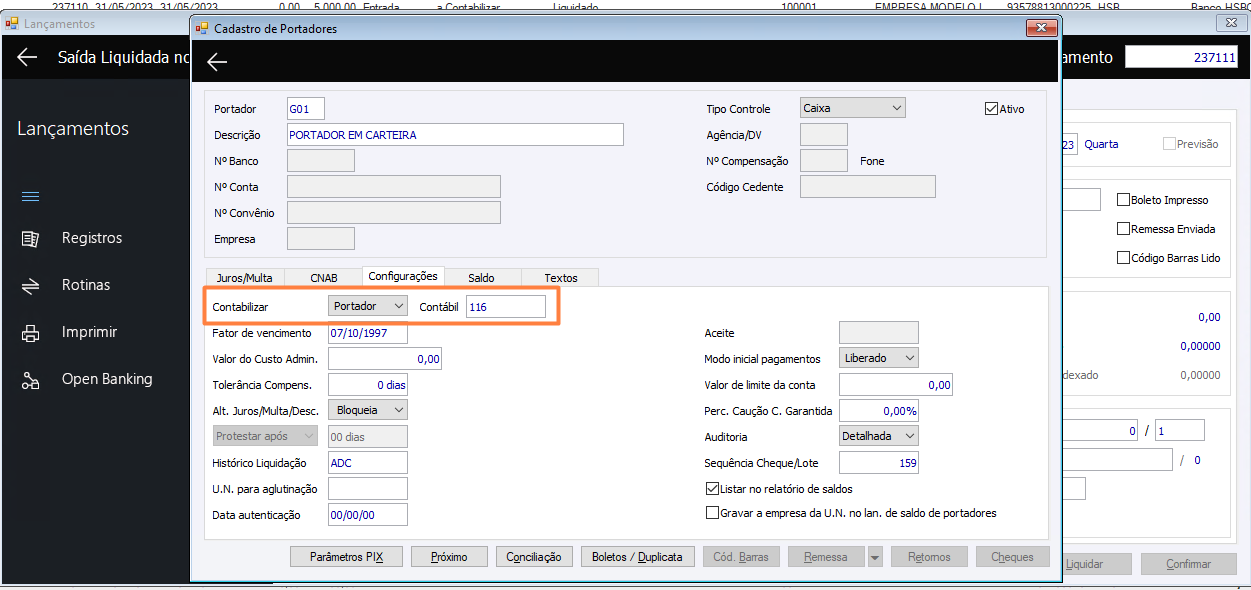This screenshot has height=590, width=1251.
Task: Click the Sequência Cheque/Lote field 159
Action: [x=879, y=462]
